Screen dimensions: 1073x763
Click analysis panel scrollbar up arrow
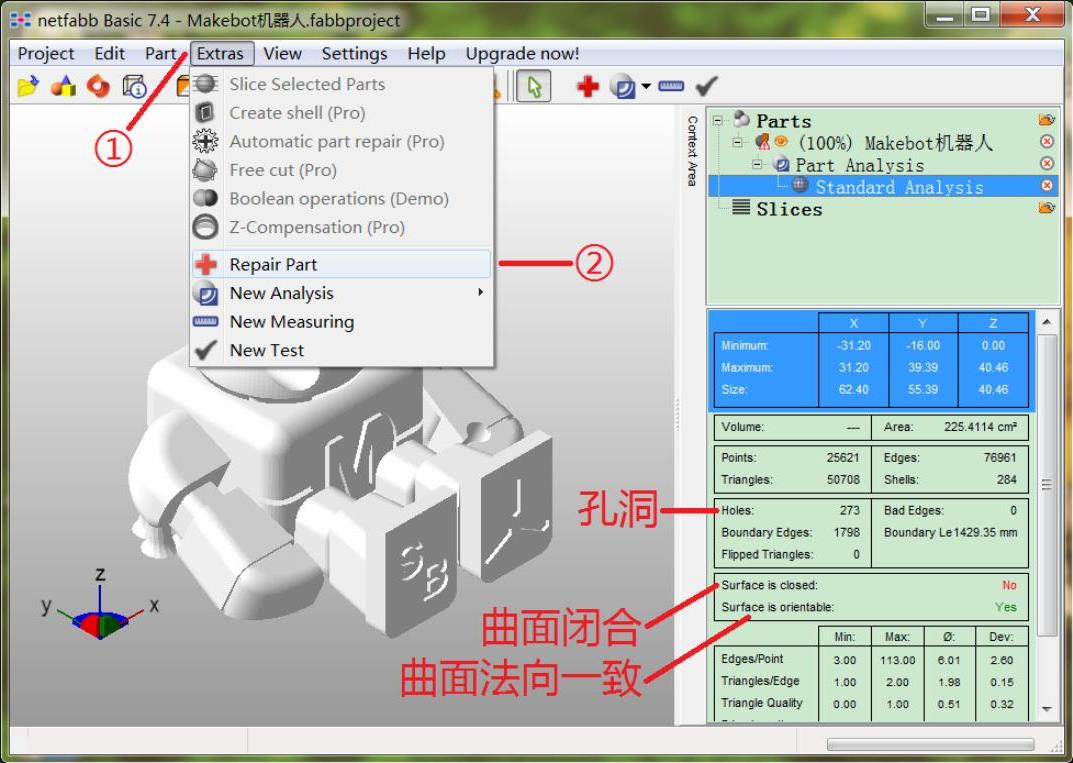tap(1047, 322)
